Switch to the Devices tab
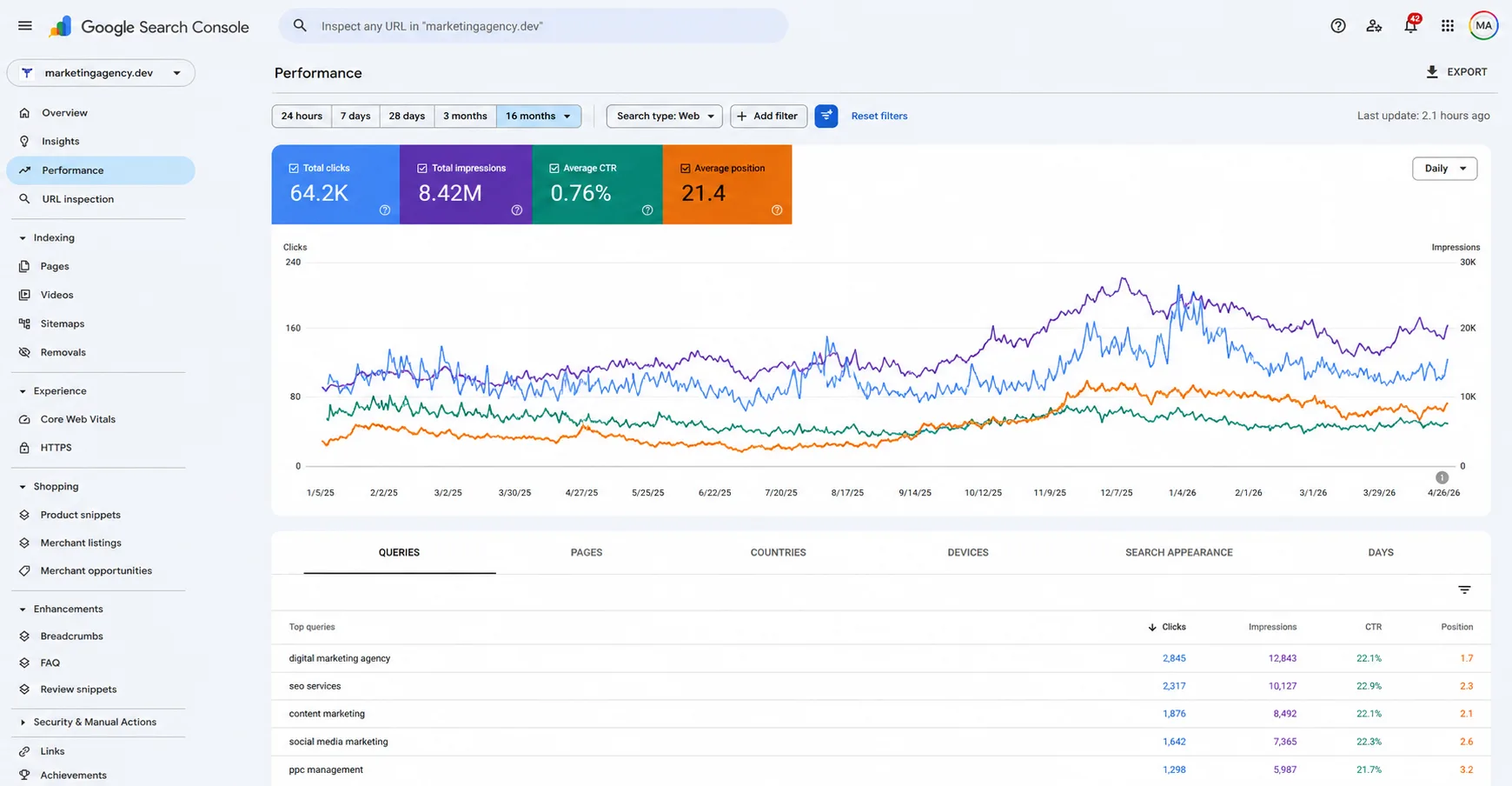1512x786 pixels. click(968, 552)
